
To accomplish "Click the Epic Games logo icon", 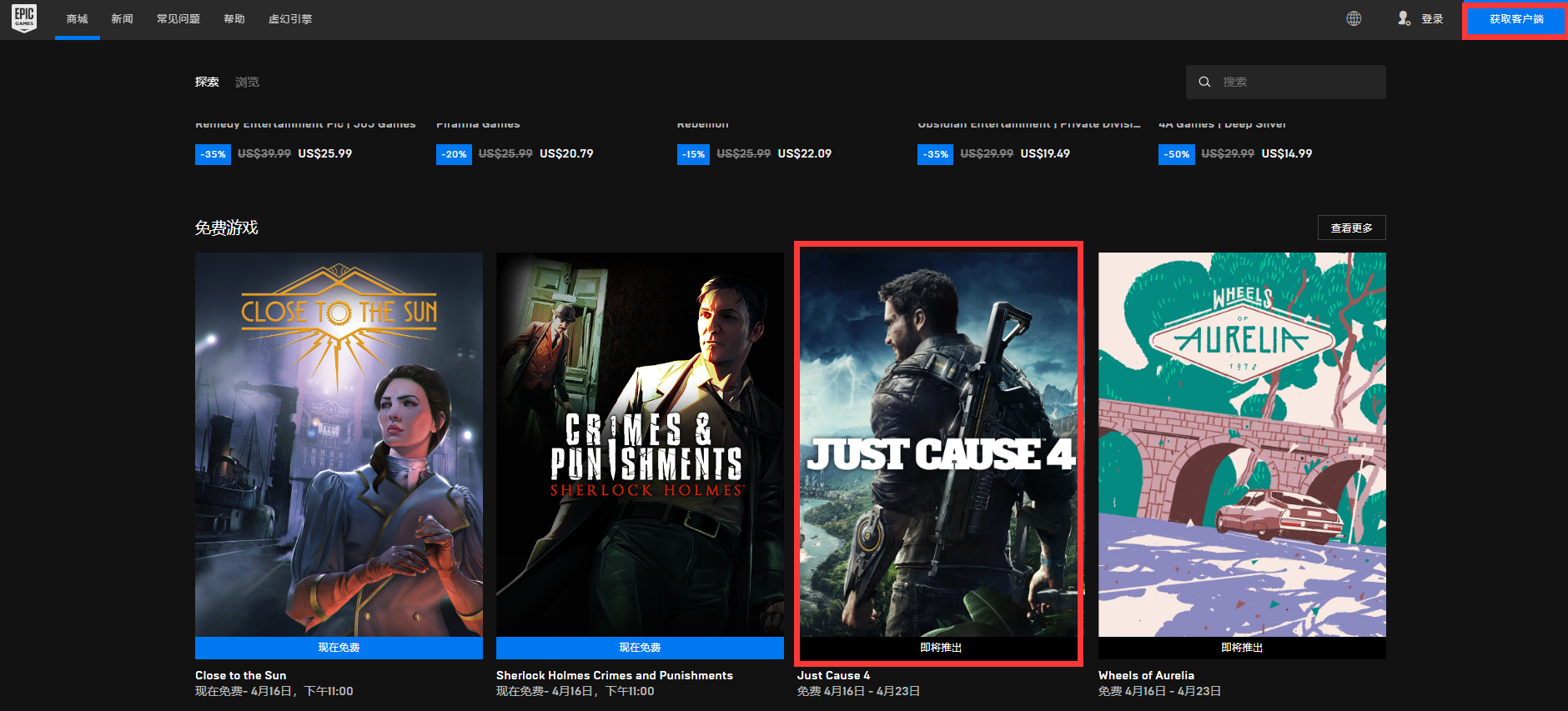I will click(x=24, y=18).
